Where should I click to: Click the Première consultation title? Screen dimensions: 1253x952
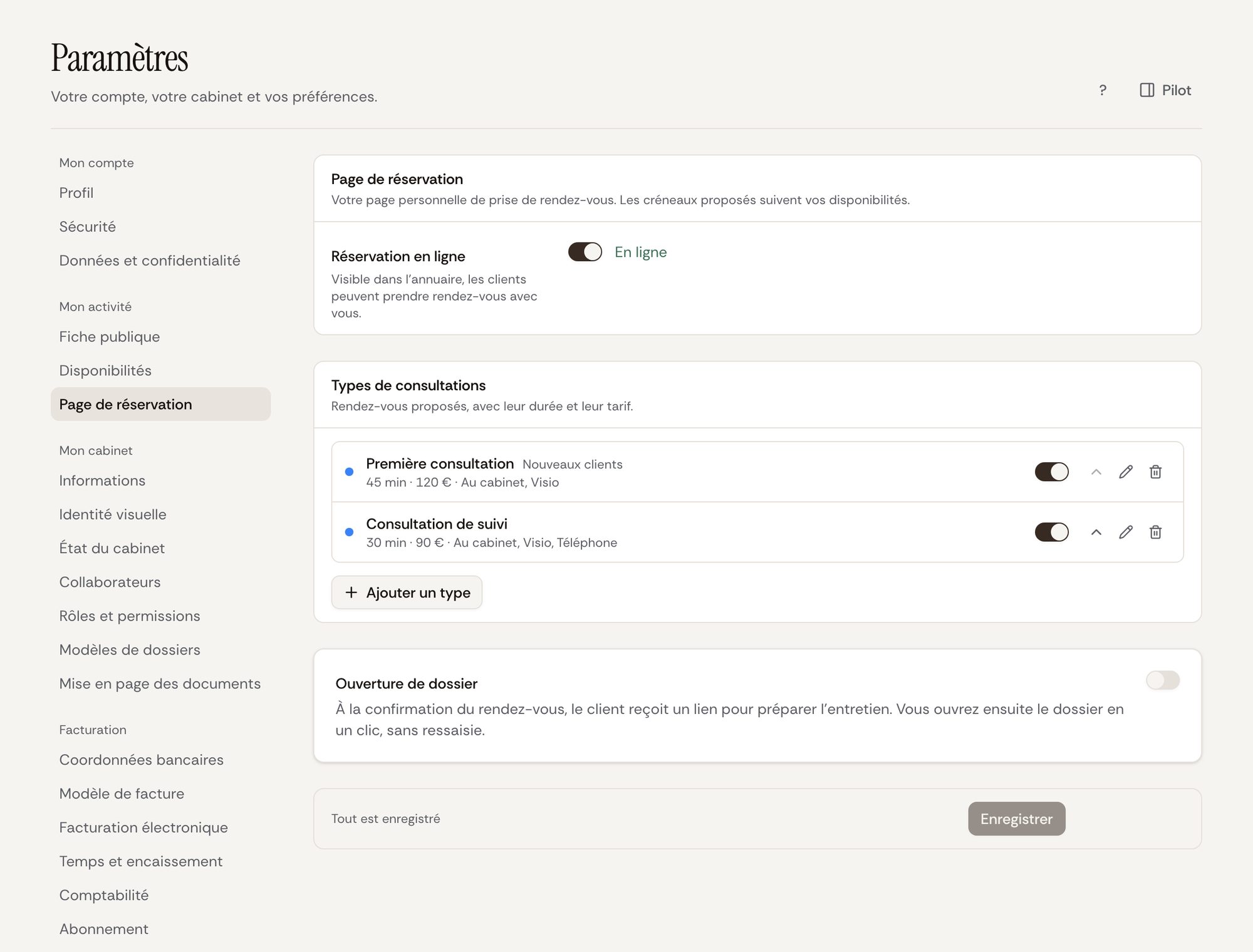[x=440, y=464]
